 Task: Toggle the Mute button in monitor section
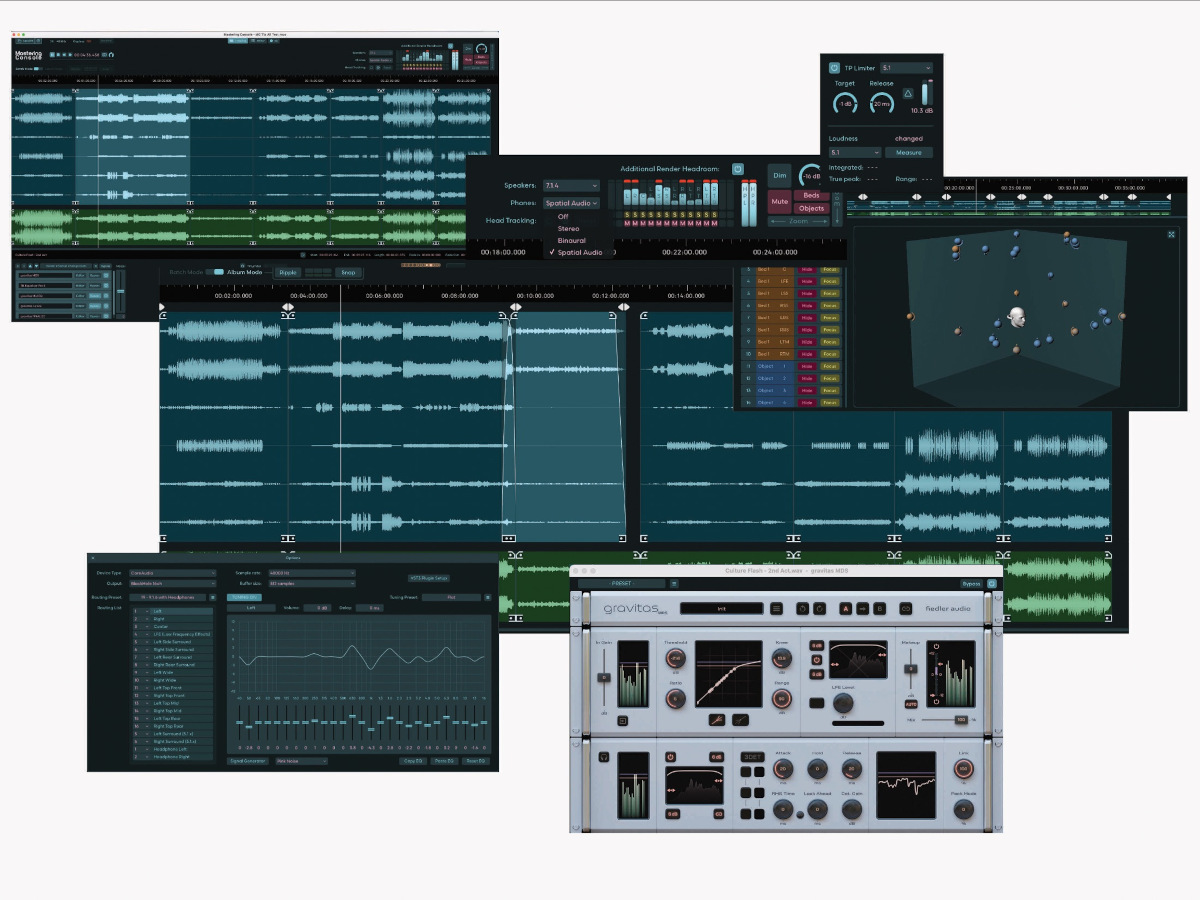tap(779, 202)
